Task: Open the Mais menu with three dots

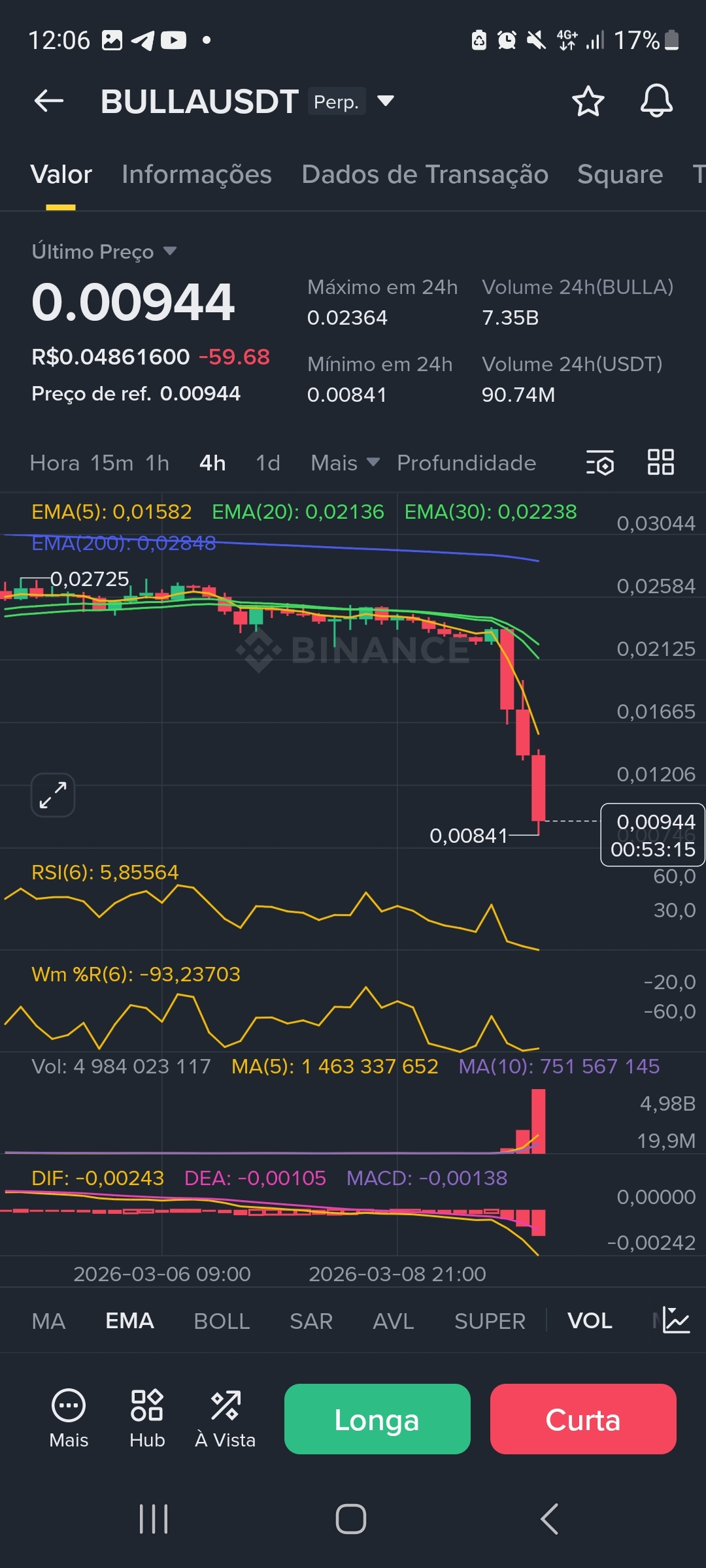Action: [69, 1418]
